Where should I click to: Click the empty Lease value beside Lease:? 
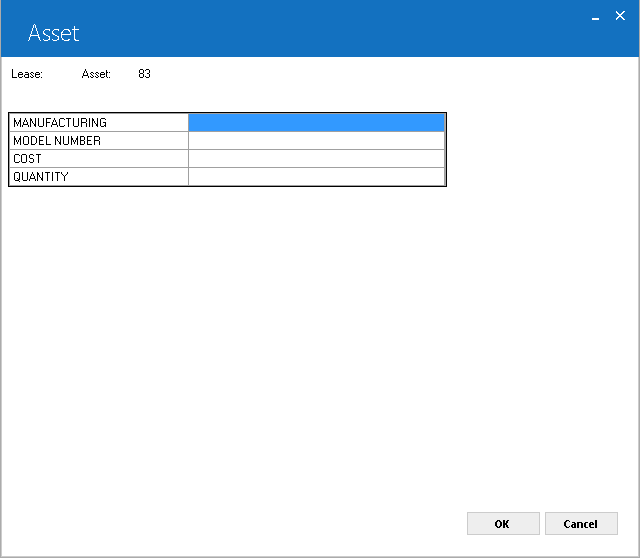point(61,74)
